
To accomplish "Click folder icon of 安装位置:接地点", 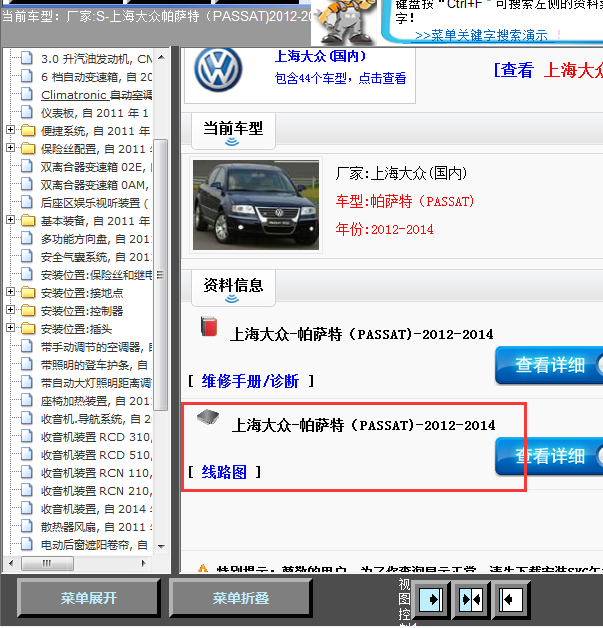I will [x=28, y=293].
